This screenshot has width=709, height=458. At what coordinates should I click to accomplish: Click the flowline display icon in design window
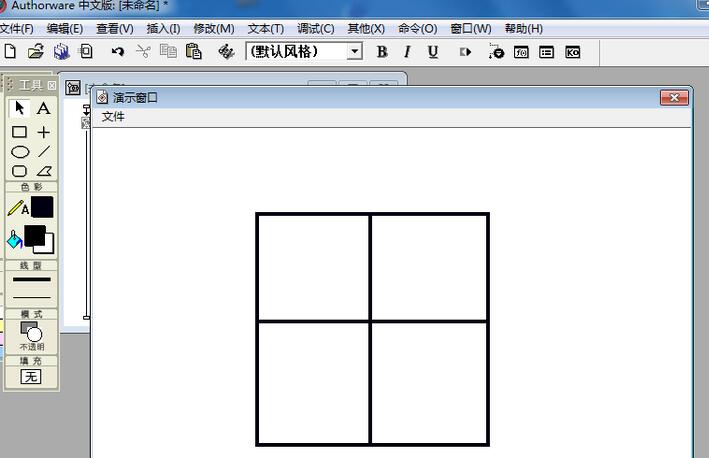85,123
